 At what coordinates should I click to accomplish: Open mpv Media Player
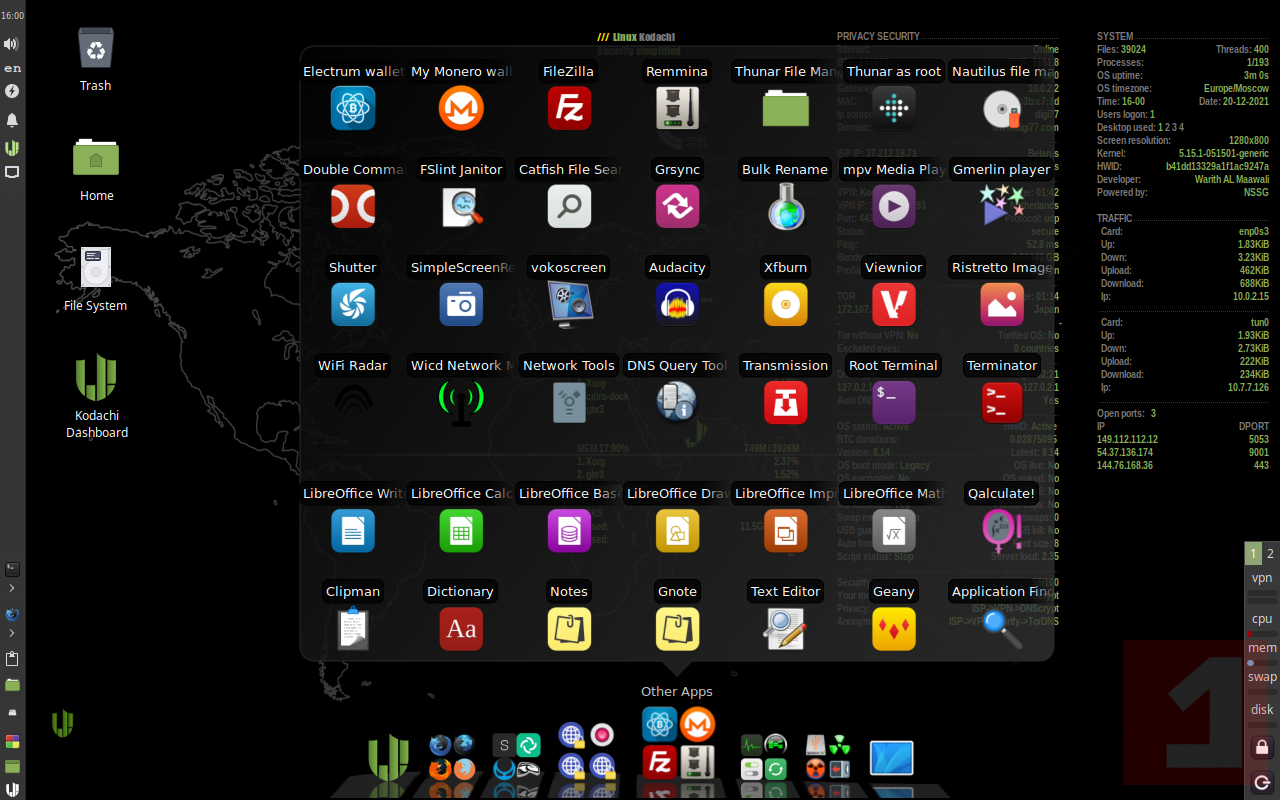(894, 206)
